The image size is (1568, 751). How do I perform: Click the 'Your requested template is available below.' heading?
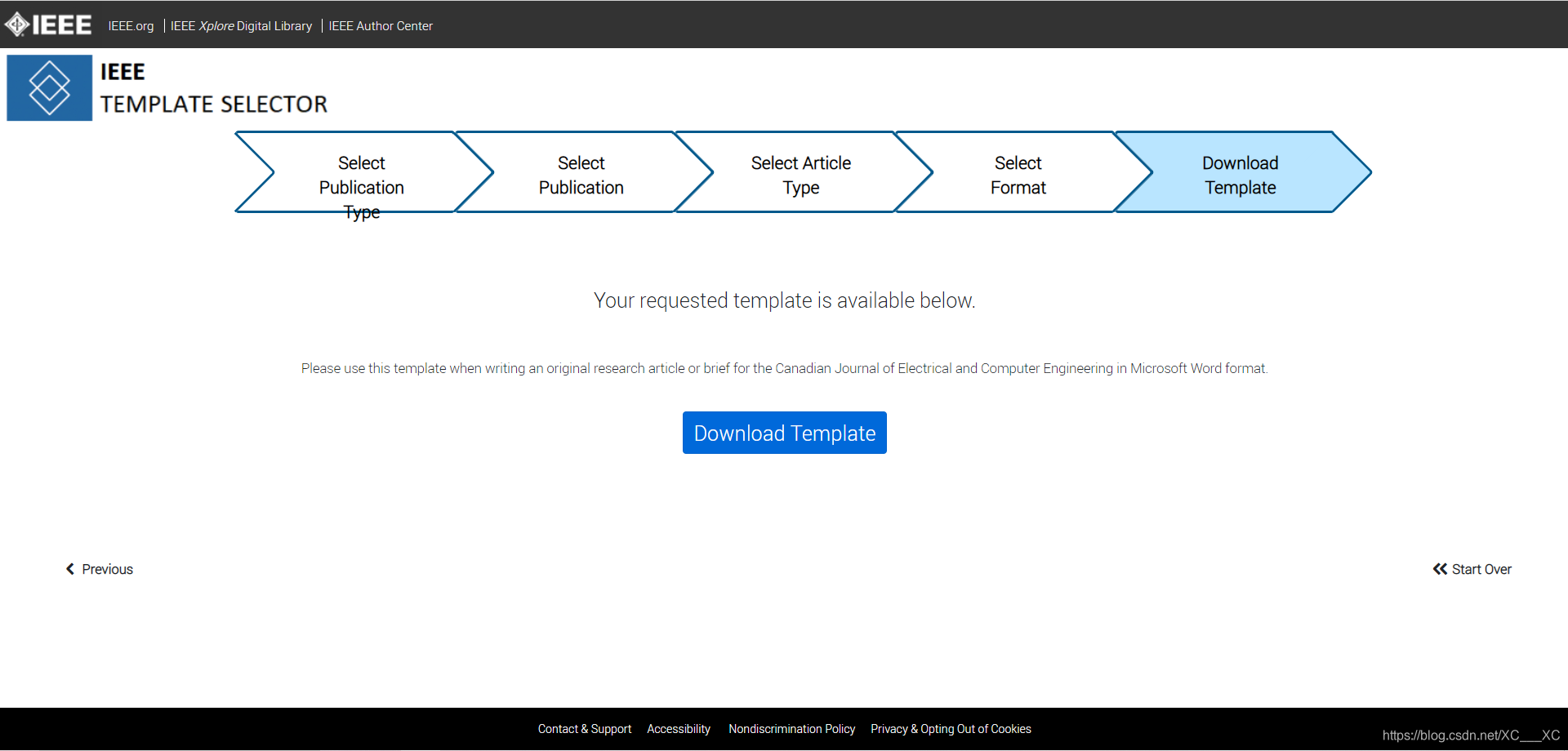[x=785, y=300]
